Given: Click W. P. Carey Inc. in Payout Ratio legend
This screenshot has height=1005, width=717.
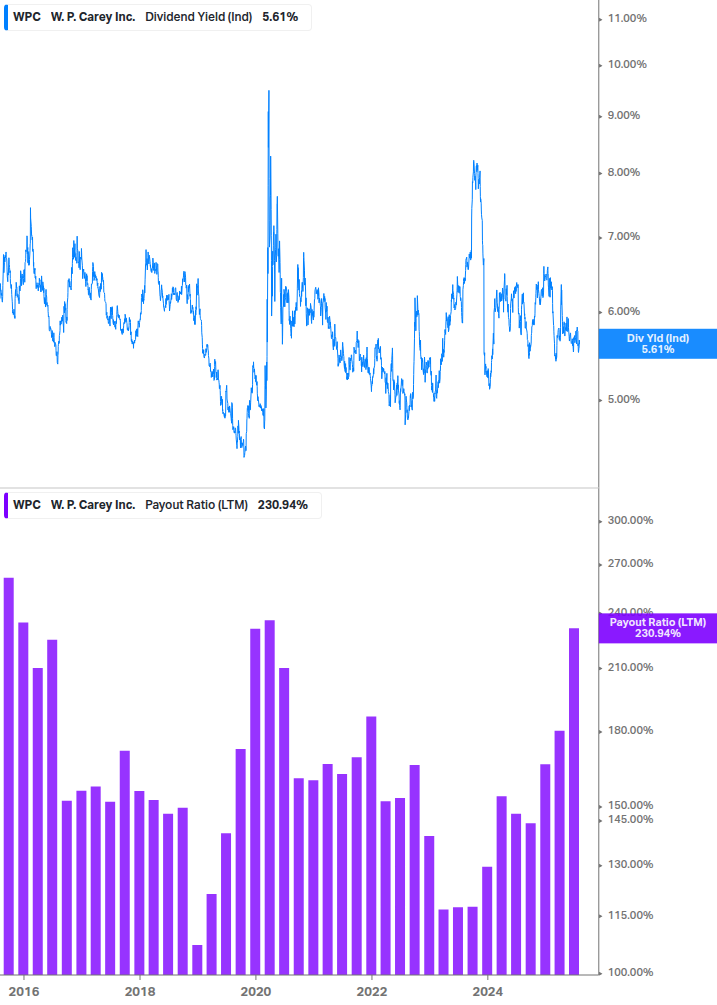Looking at the screenshot, I should pyautogui.click(x=93, y=505).
